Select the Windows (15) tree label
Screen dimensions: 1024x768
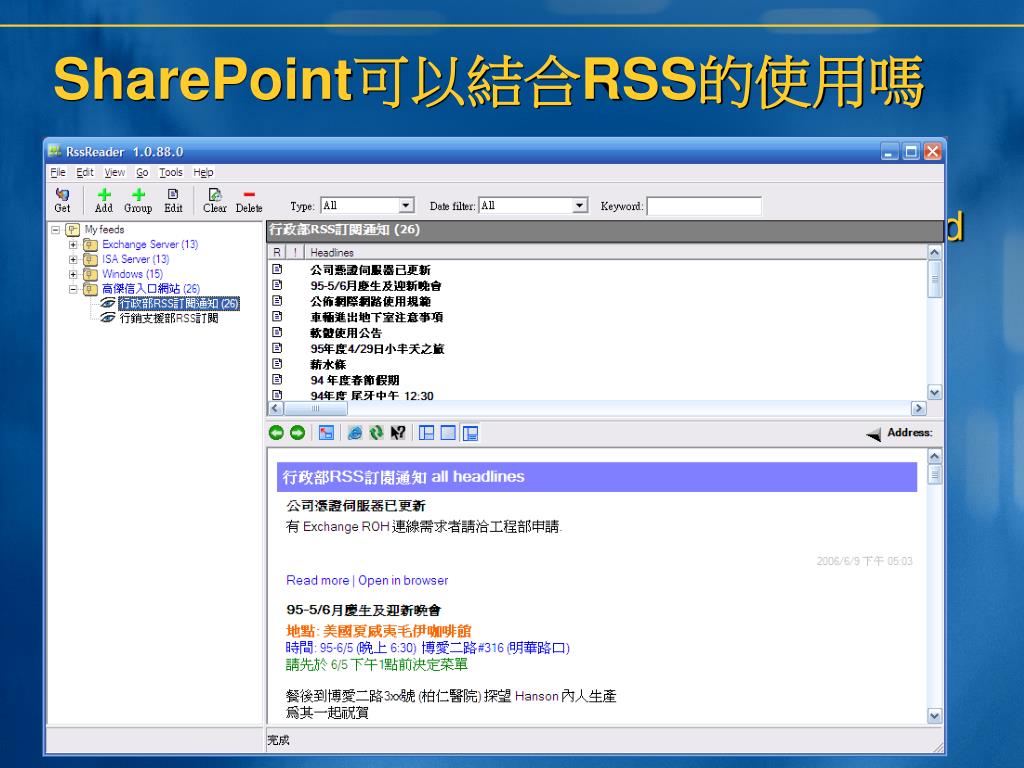[132, 274]
